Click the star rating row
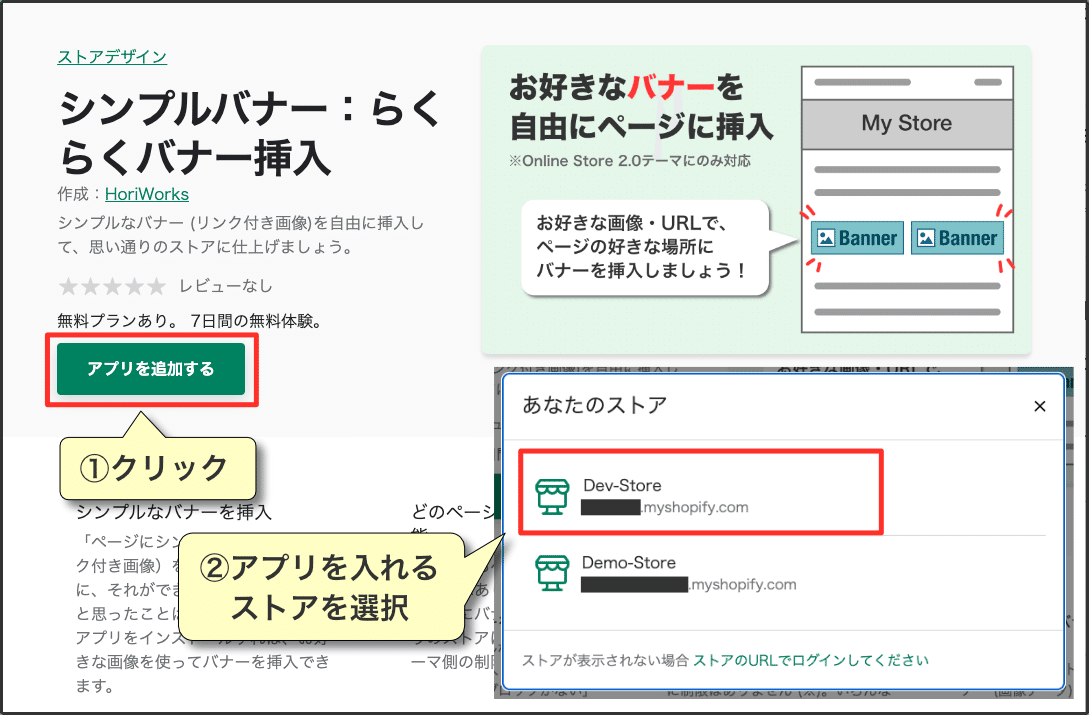This screenshot has height=715, width=1089. pyautogui.click(x=112, y=286)
